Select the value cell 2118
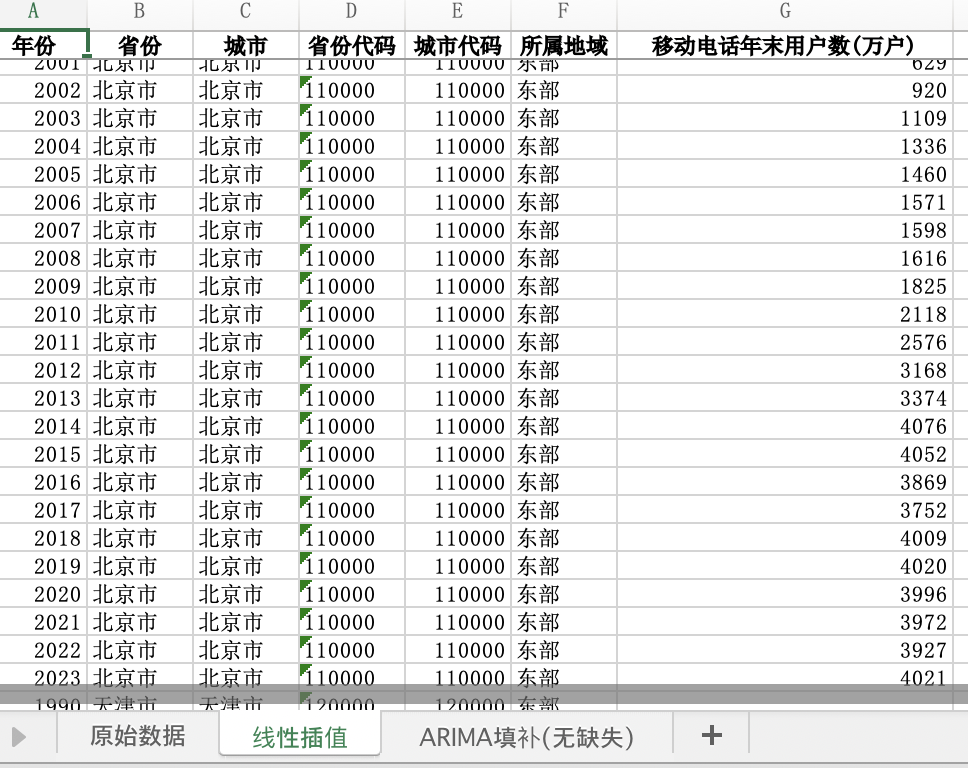968x768 pixels. pyautogui.click(x=785, y=314)
